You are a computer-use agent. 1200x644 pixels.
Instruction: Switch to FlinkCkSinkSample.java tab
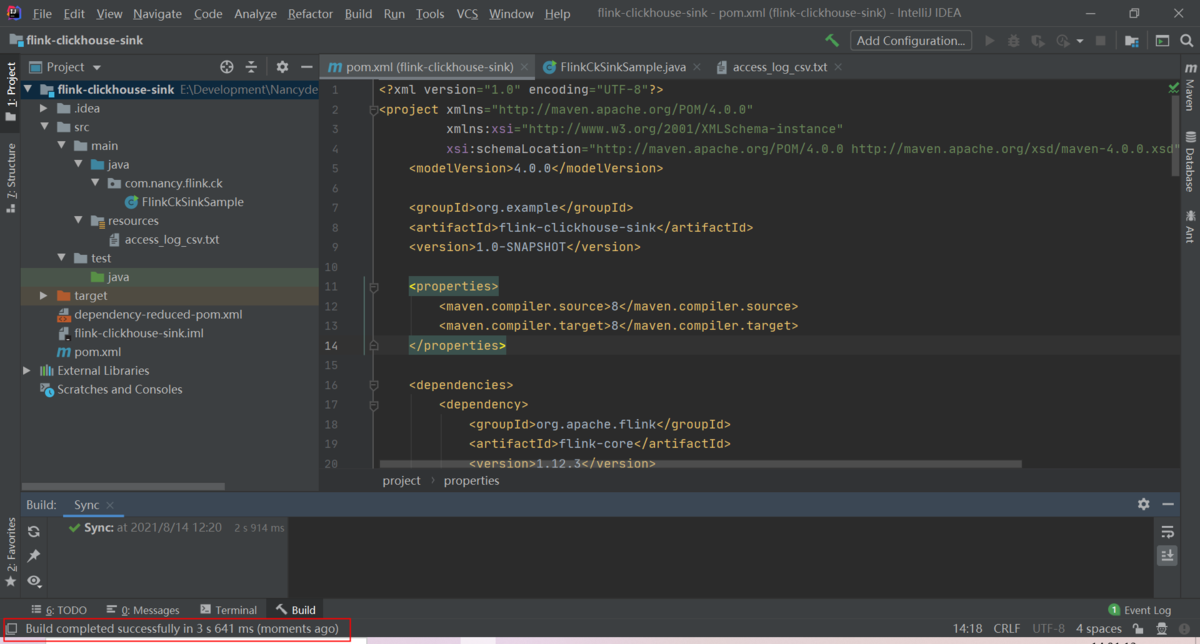623,67
